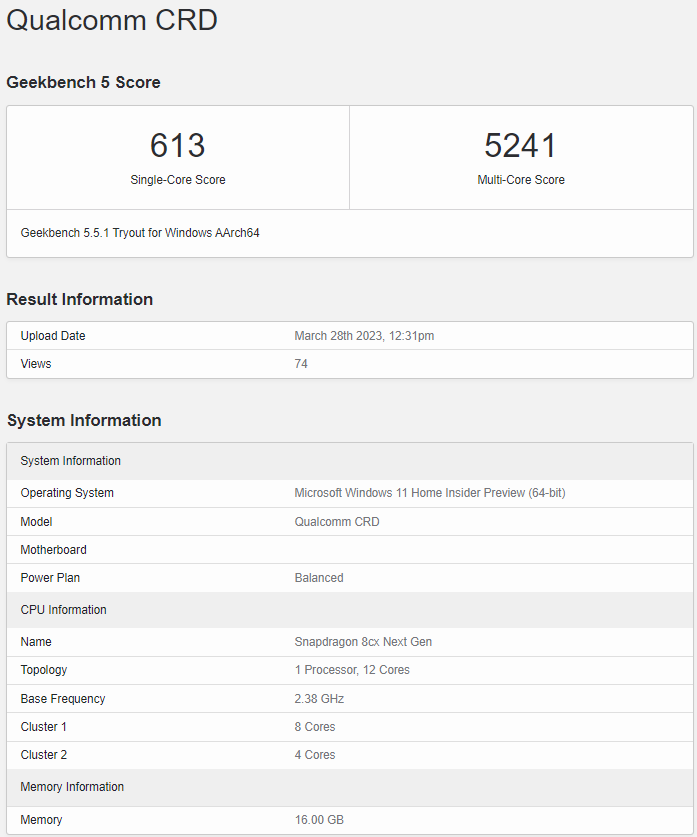Select the 2.38 GHz frequency value

(319, 699)
